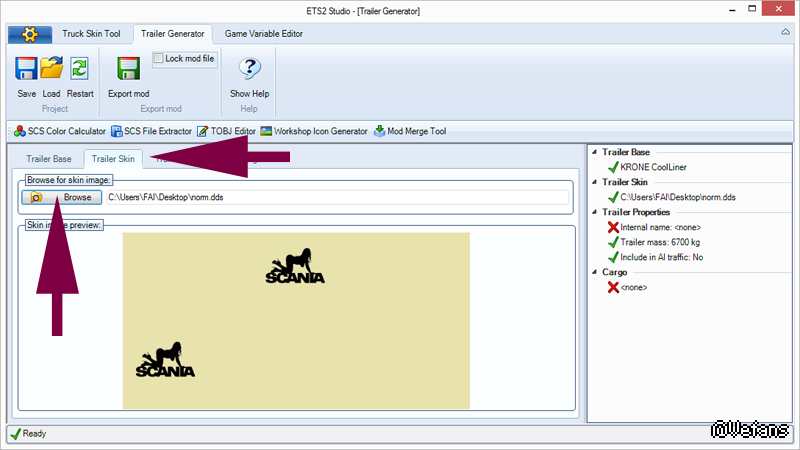Collapse the ribbon with the chevron
Image resolution: width=800 pixels, height=450 pixels.
[x=785, y=32]
